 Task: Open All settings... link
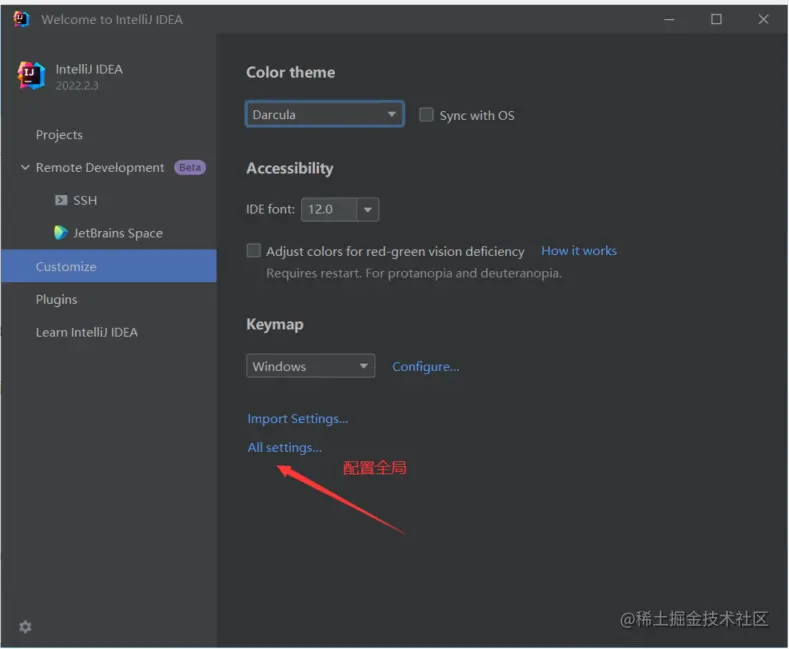[x=284, y=447]
